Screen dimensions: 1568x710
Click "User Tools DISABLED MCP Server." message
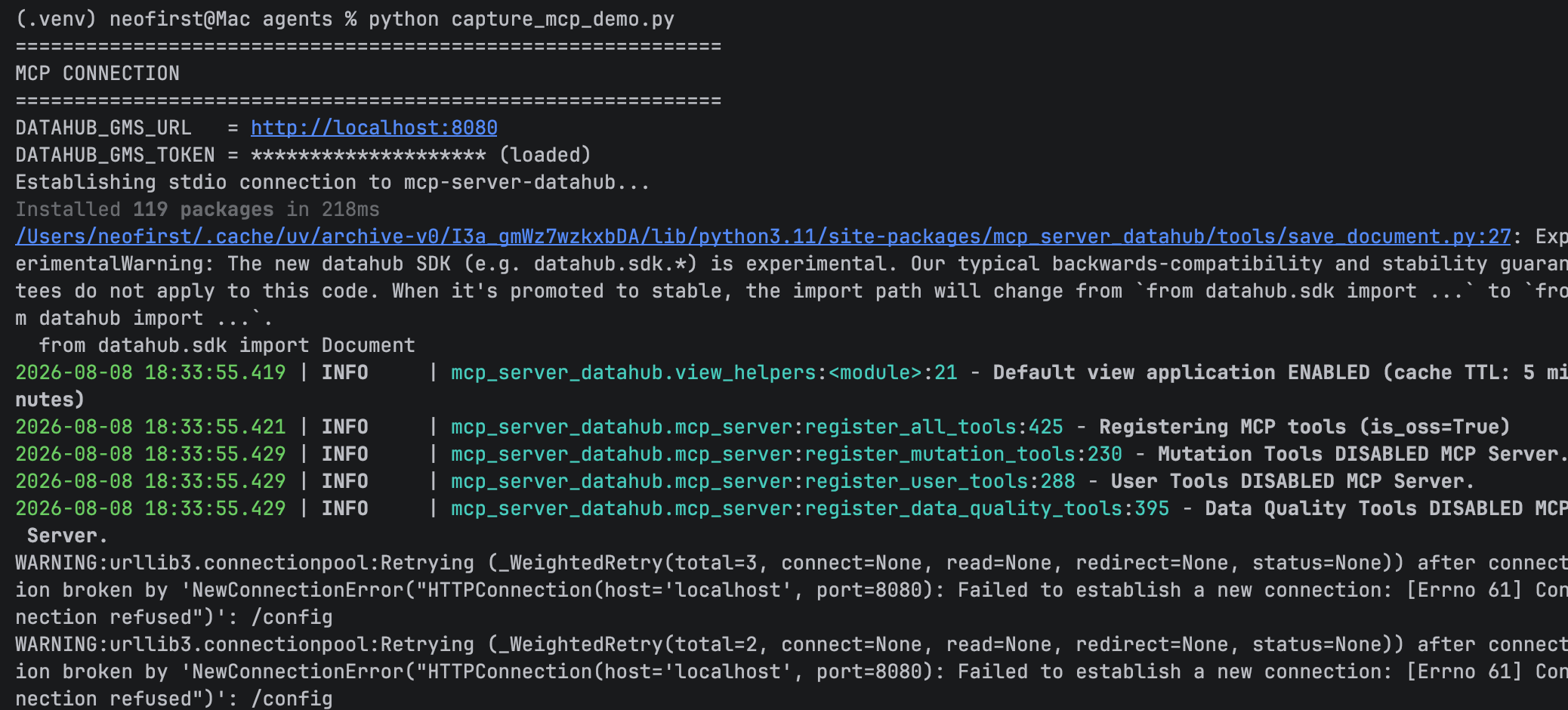pos(1292,481)
